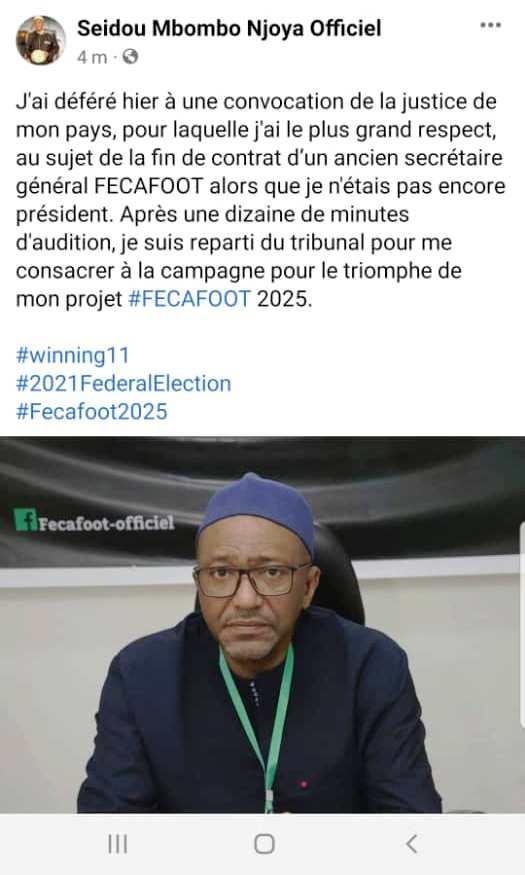The height and width of the screenshot is (875, 525).
Task: Tap the blue cap in the photo
Action: pyautogui.click(x=257, y=512)
